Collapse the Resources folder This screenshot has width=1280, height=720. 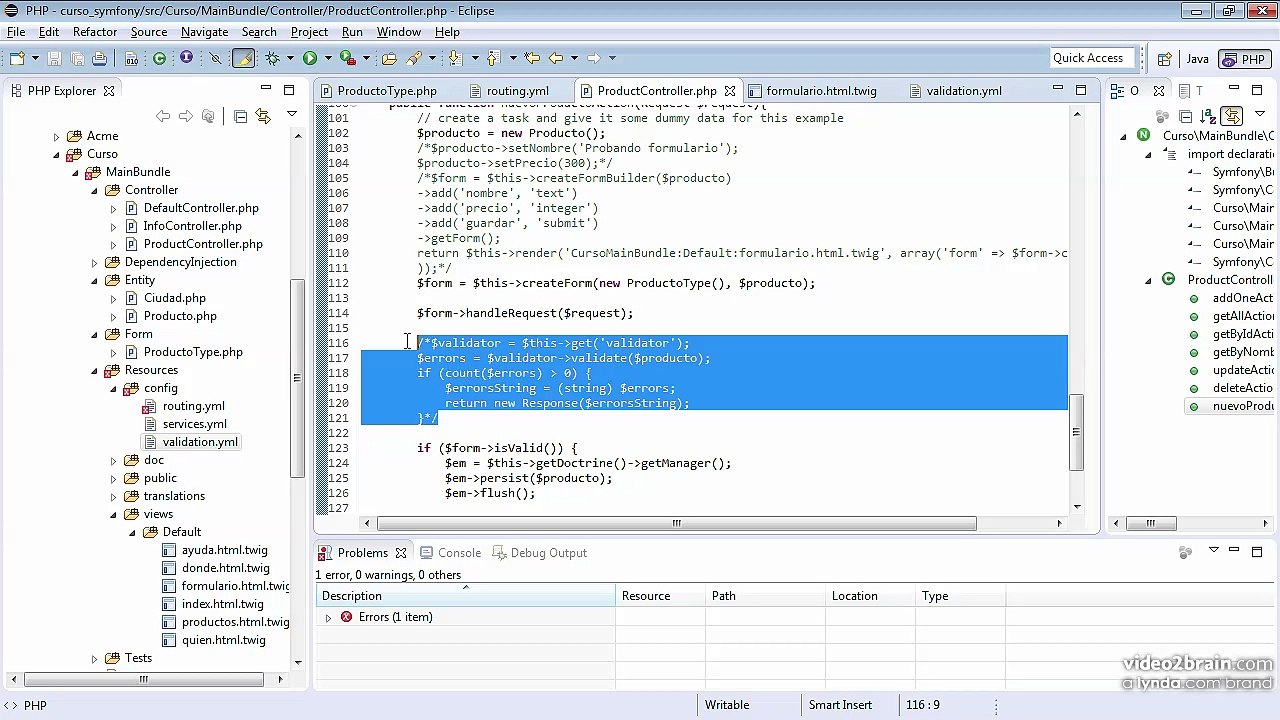click(95, 370)
